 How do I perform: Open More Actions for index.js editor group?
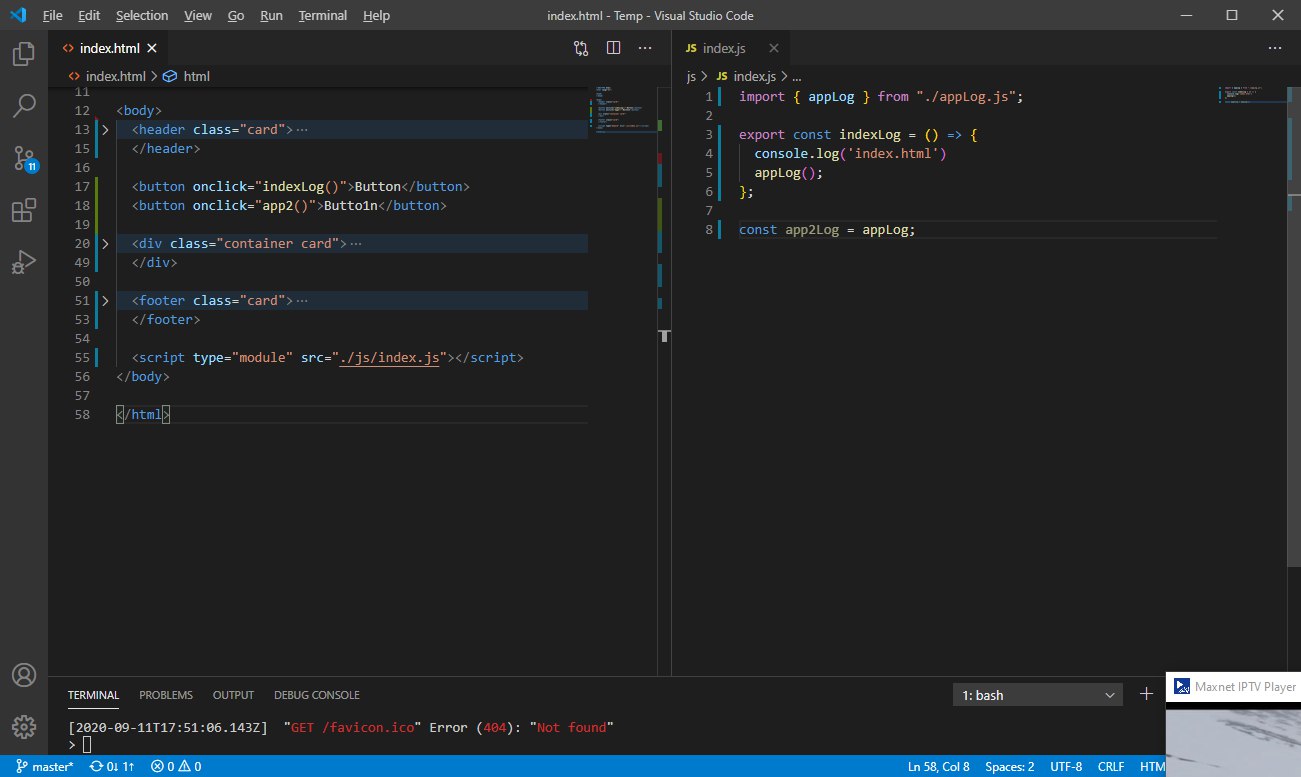click(x=1275, y=47)
